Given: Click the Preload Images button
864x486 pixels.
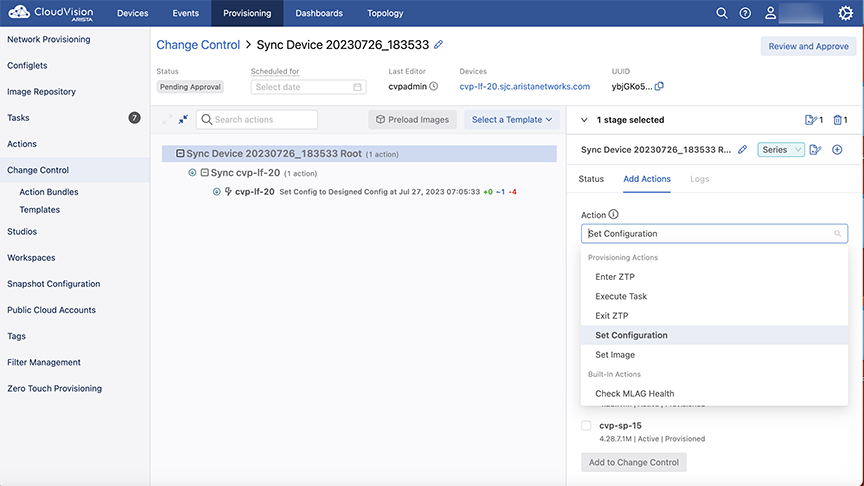Looking at the screenshot, I should (413, 120).
